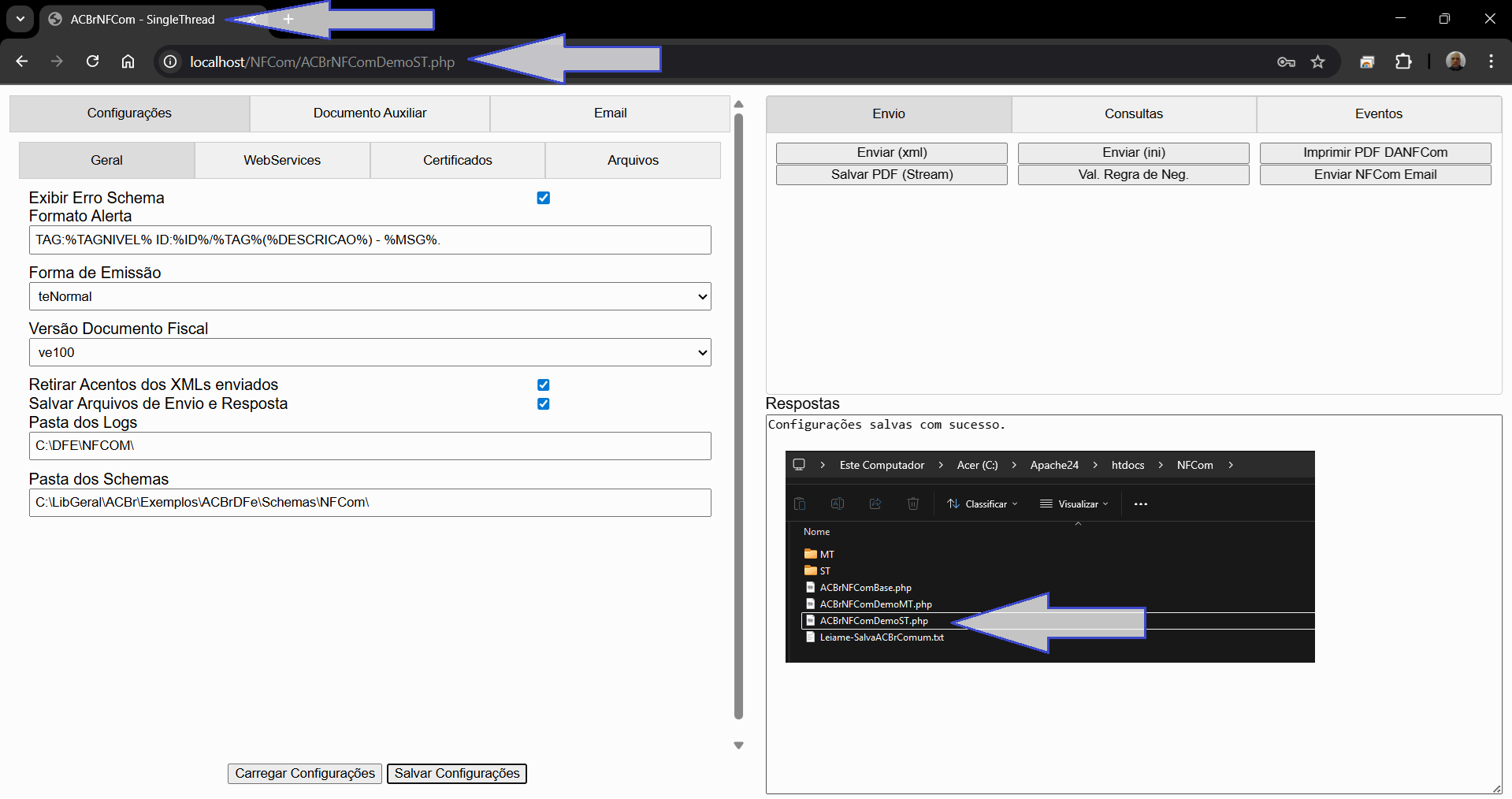Image resolution: width=1512 pixels, height=799 pixels.
Task: Open Versão Documento Fiscal dropdown
Action: click(x=370, y=353)
